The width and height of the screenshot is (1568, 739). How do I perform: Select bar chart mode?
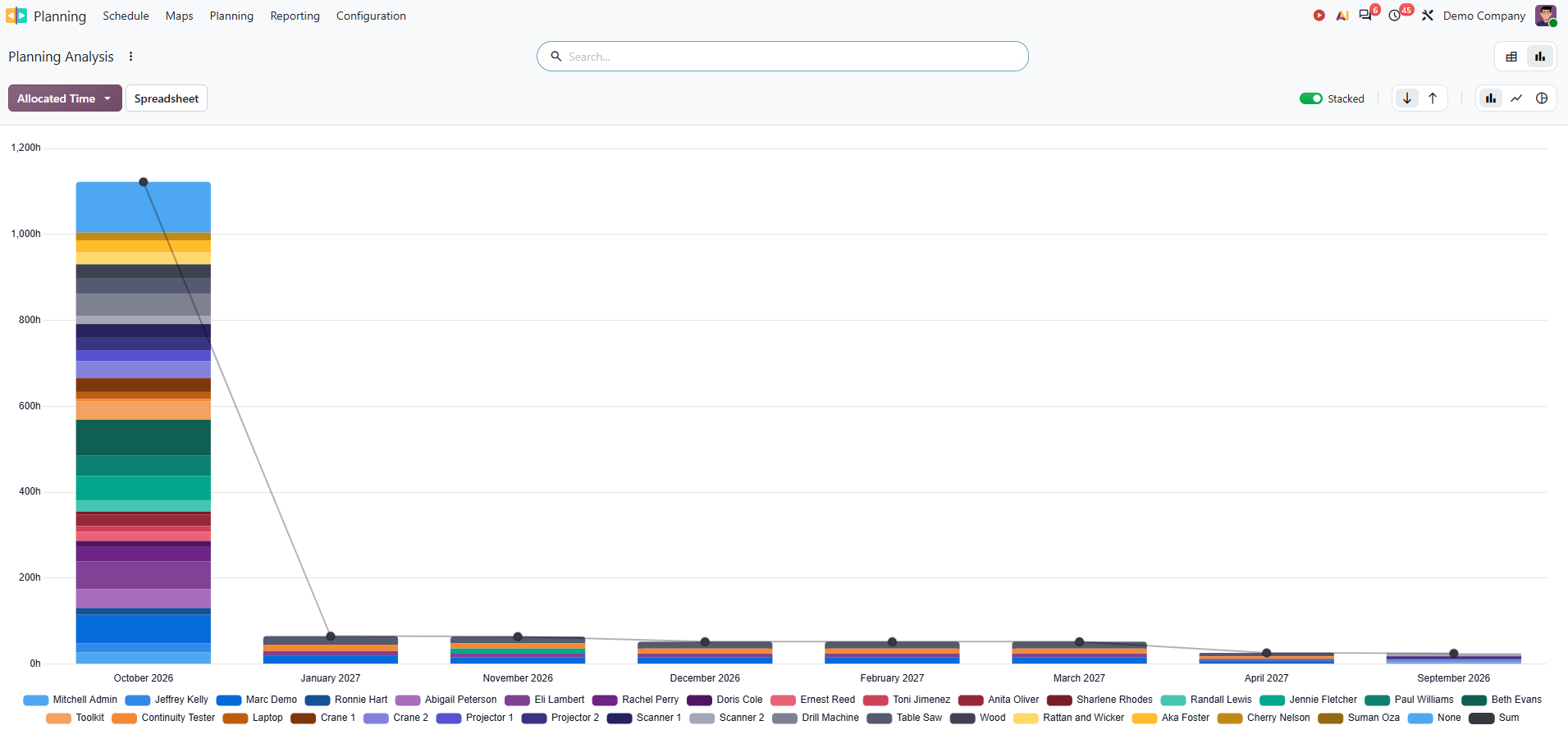1491,98
